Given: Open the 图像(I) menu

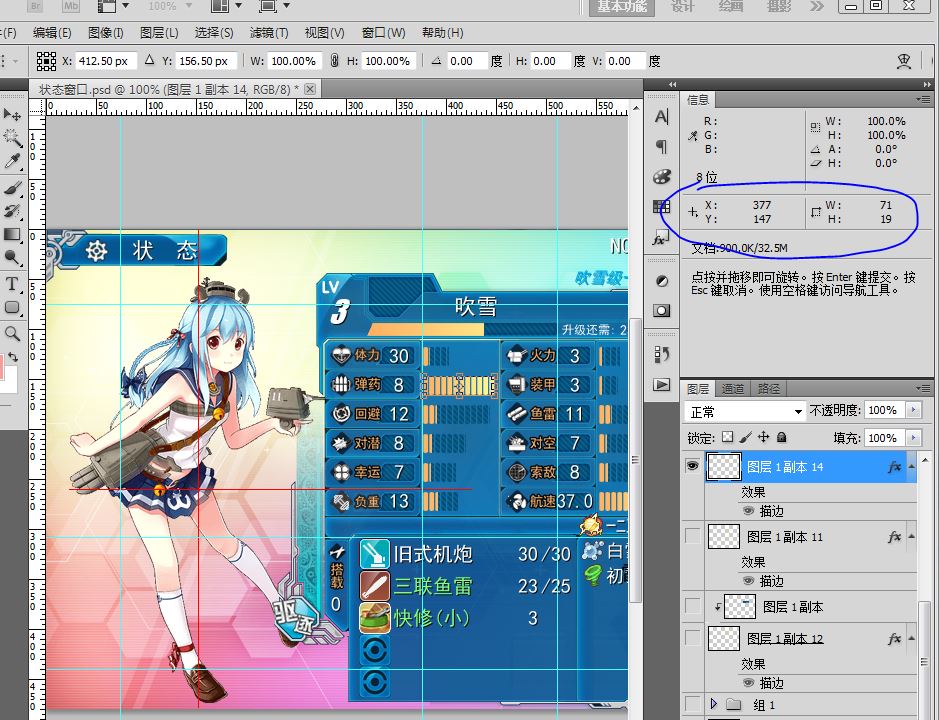Looking at the screenshot, I should 105,32.
